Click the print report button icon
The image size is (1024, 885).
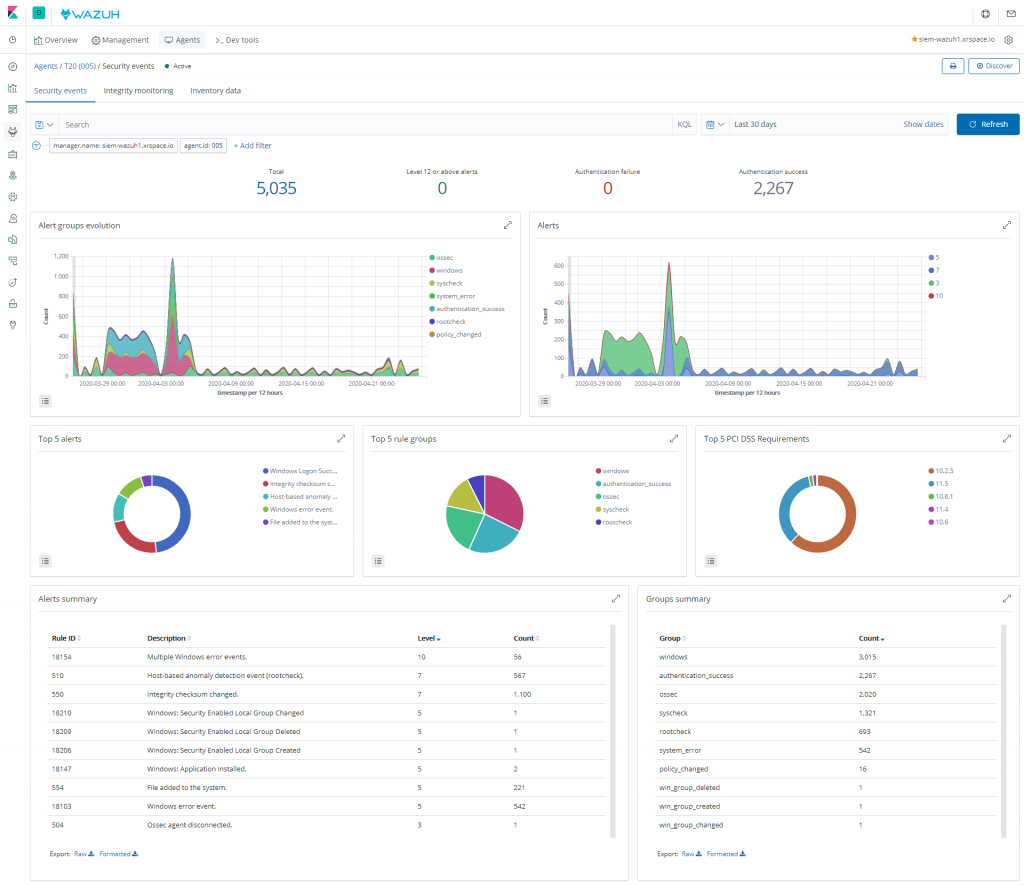pos(953,66)
